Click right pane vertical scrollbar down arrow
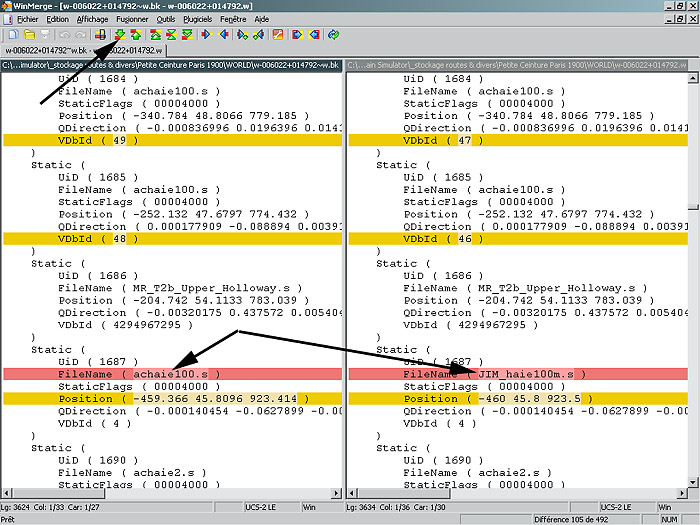 (x=693, y=482)
